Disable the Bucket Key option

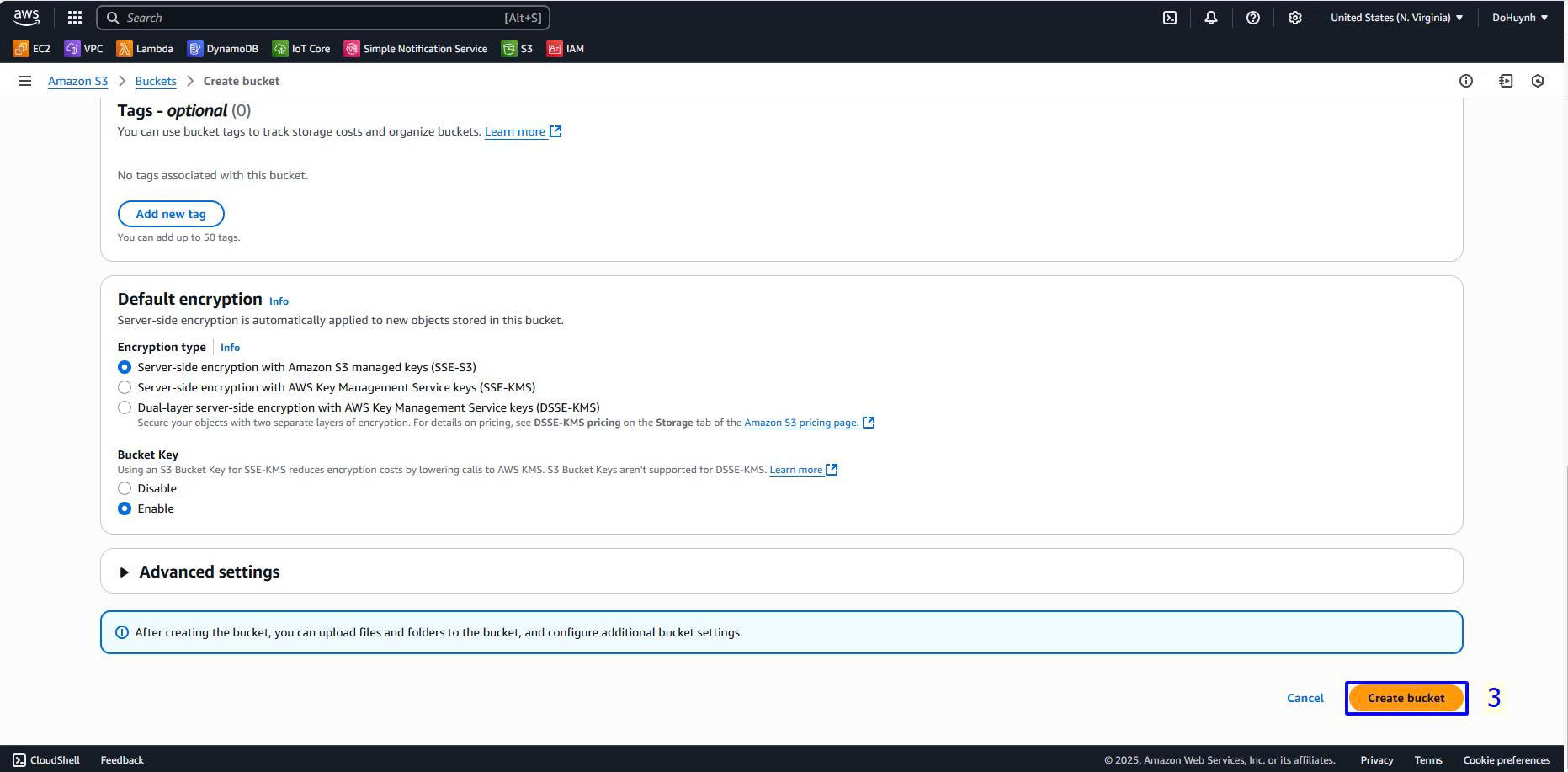[x=125, y=488]
